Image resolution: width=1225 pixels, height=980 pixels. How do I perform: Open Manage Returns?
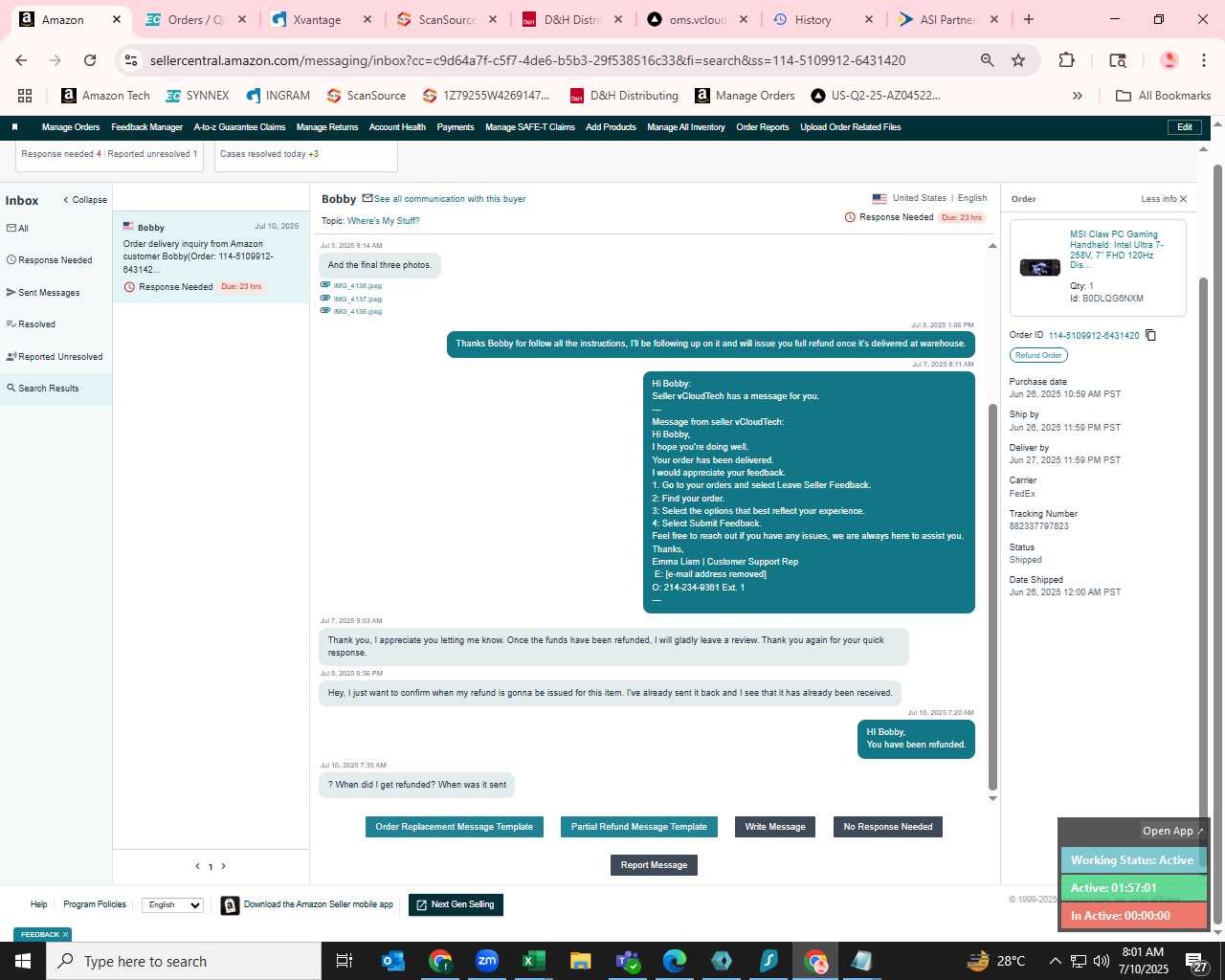tap(327, 127)
